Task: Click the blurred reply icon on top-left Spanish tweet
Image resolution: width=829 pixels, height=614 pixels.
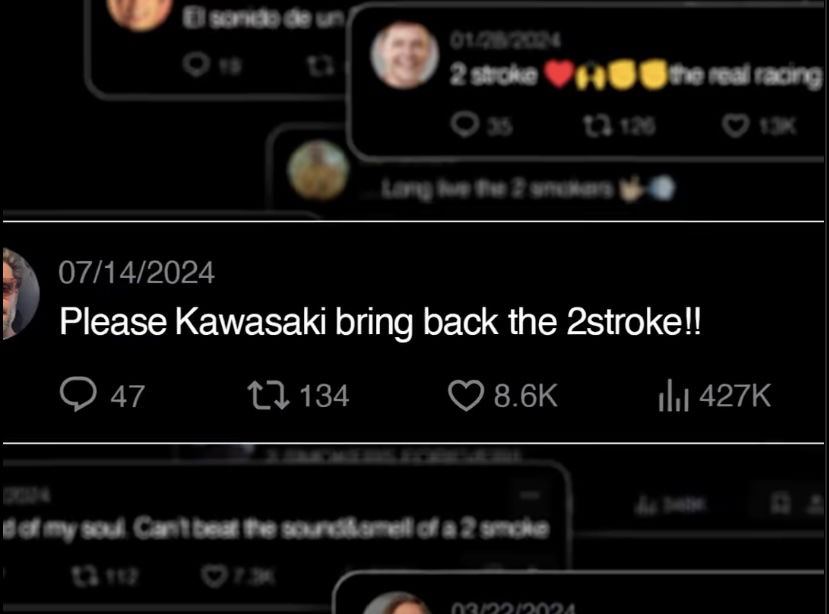Action: (196, 65)
